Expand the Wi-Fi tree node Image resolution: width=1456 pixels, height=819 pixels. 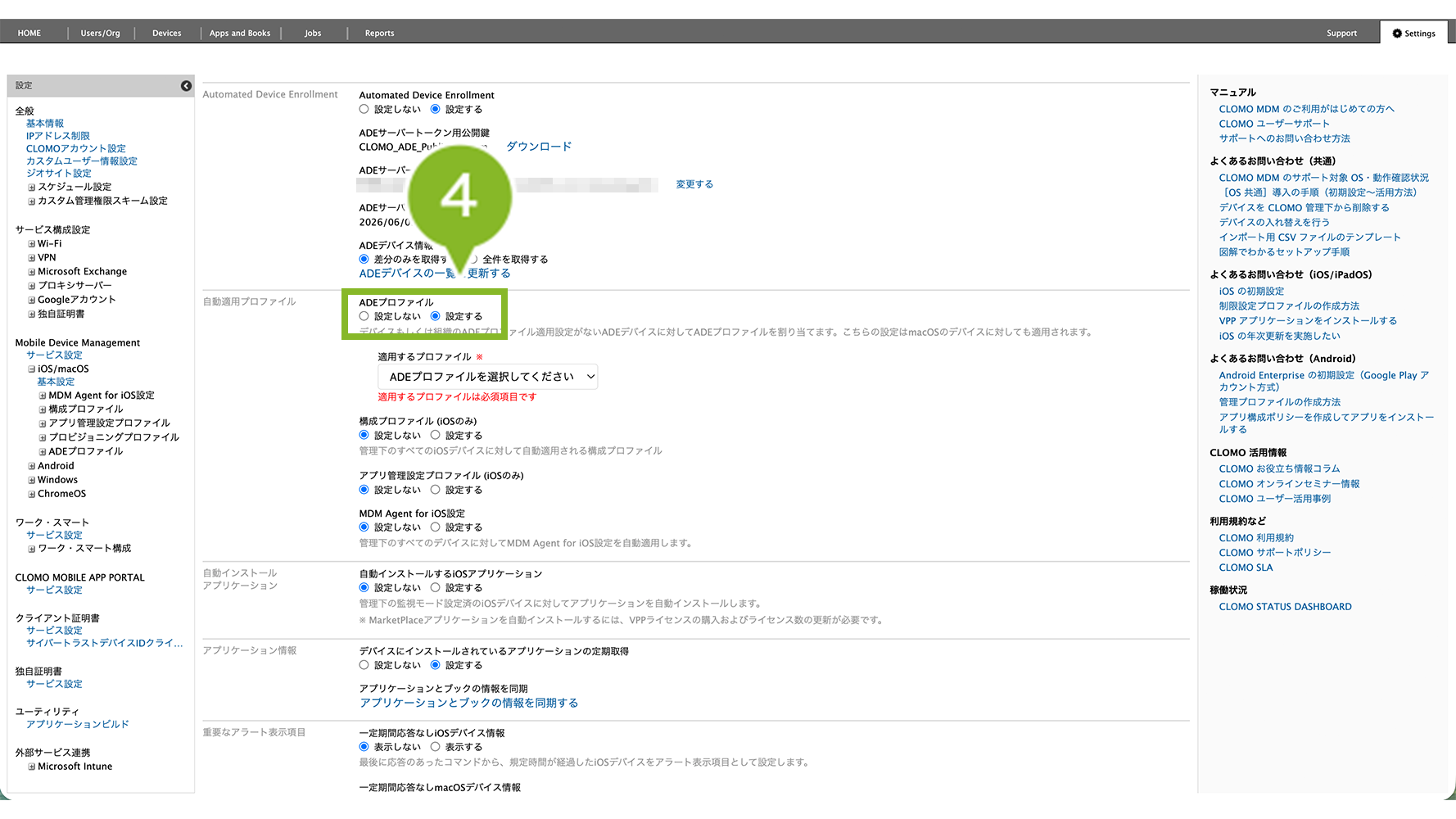point(32,244)
